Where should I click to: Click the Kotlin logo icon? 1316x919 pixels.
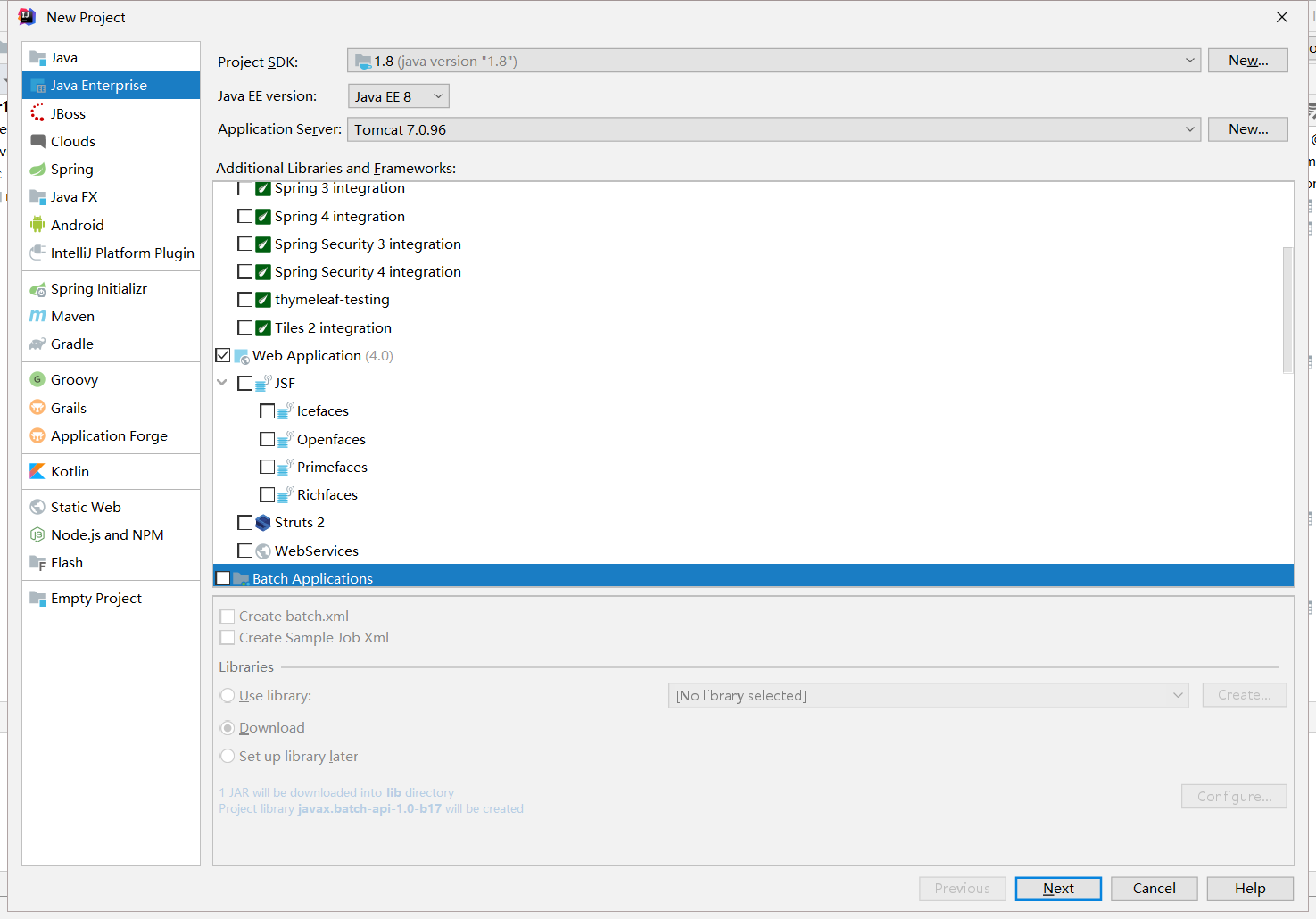37,471
